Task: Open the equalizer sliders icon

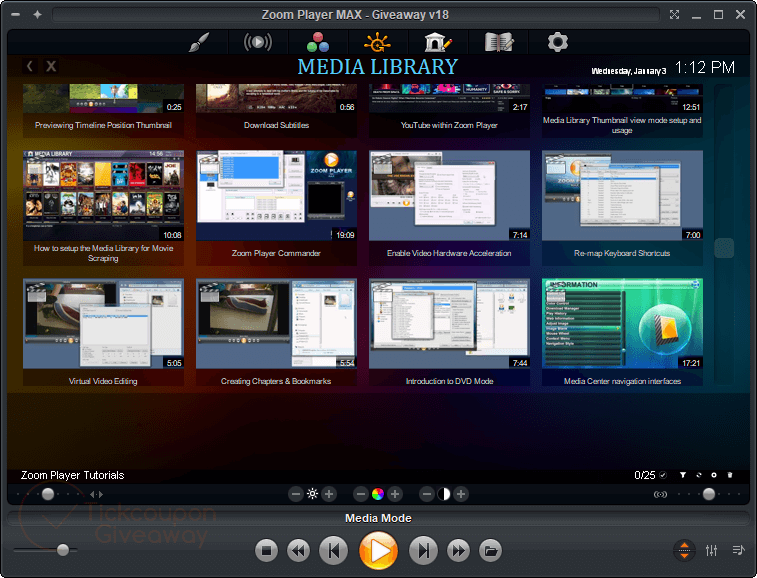Action: coord(711,550)
